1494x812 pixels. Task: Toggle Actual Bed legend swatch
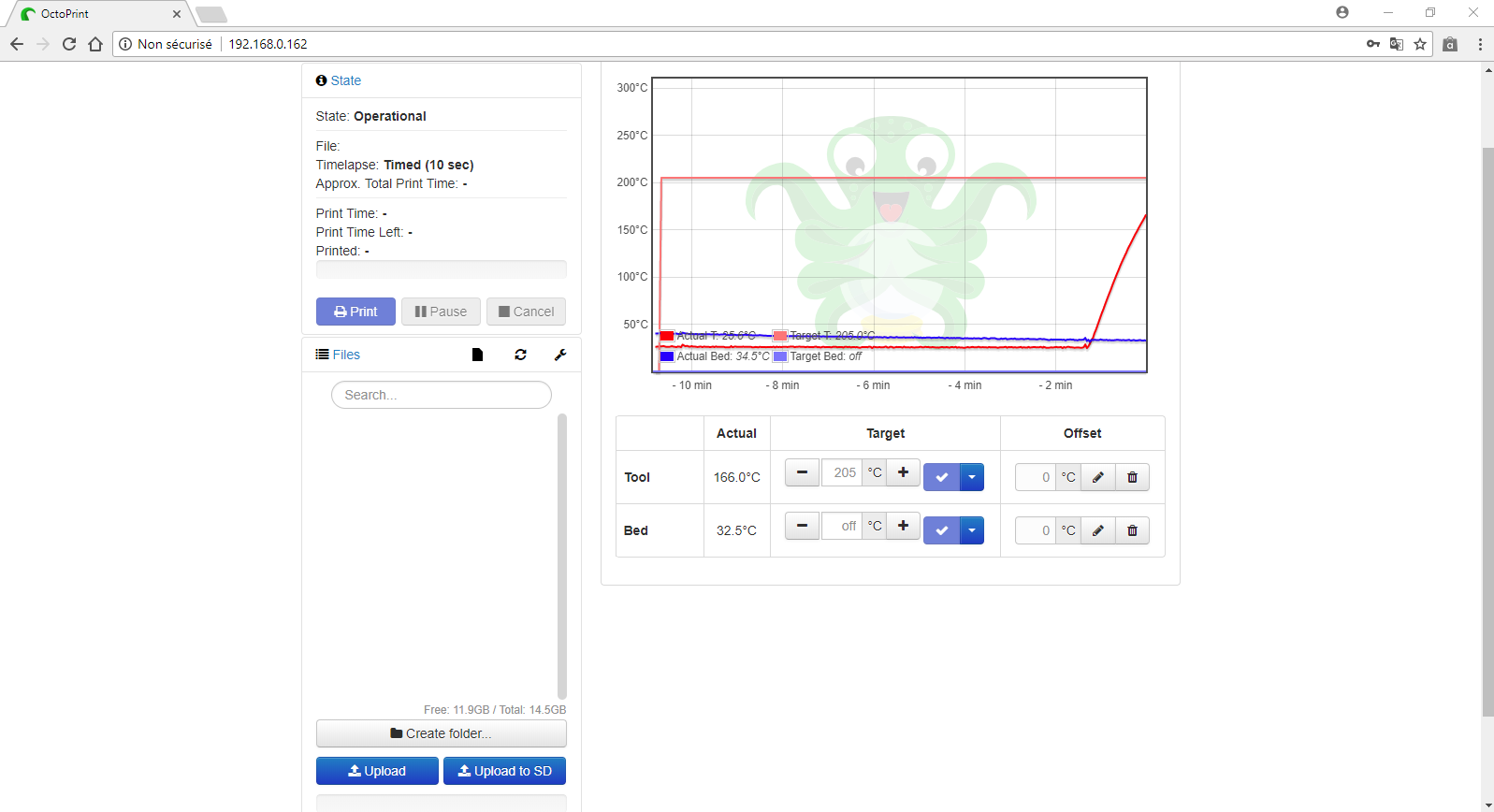[x=667, y=356]
